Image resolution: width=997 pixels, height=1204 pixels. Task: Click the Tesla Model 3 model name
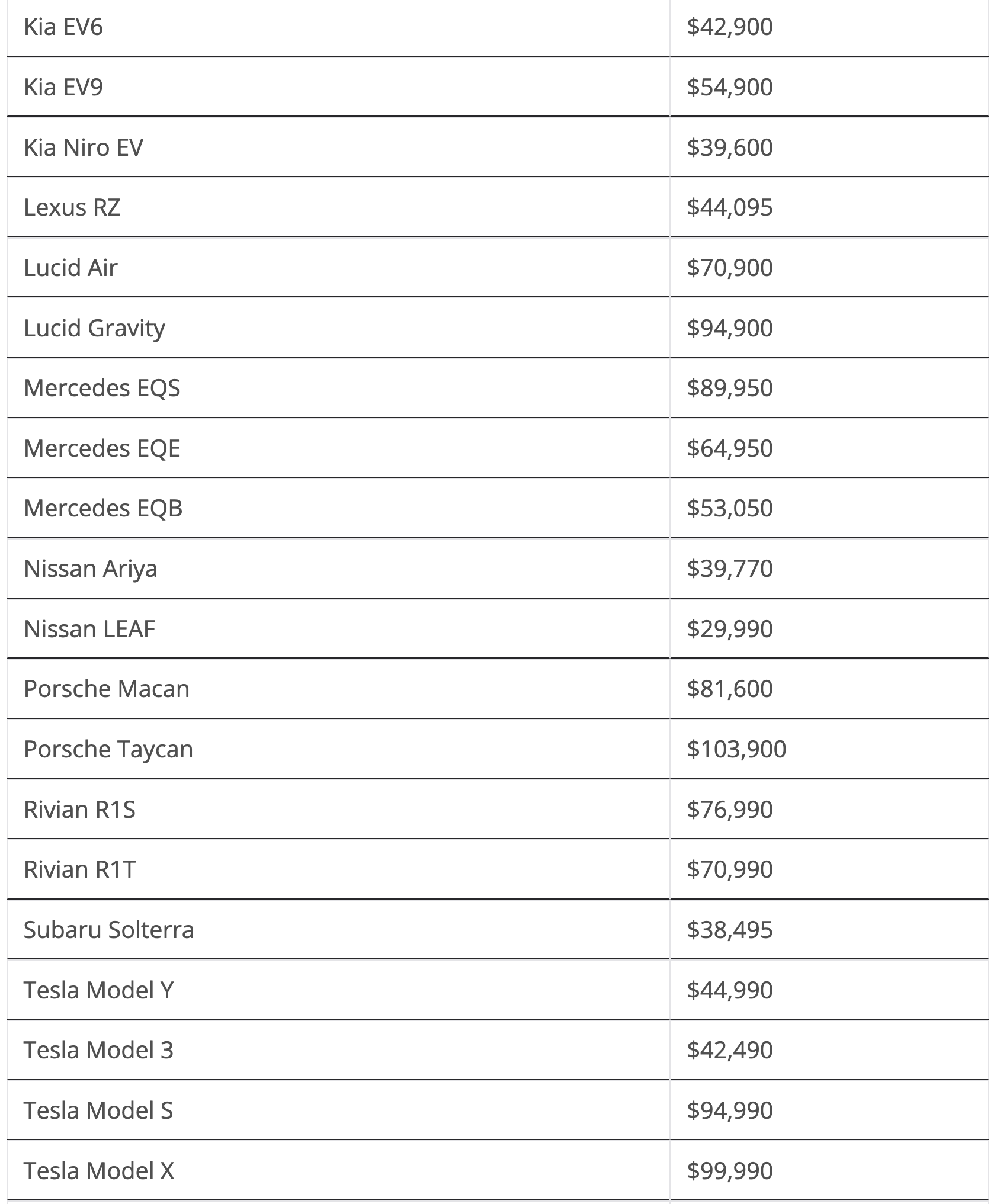[x=98, y=1050]
